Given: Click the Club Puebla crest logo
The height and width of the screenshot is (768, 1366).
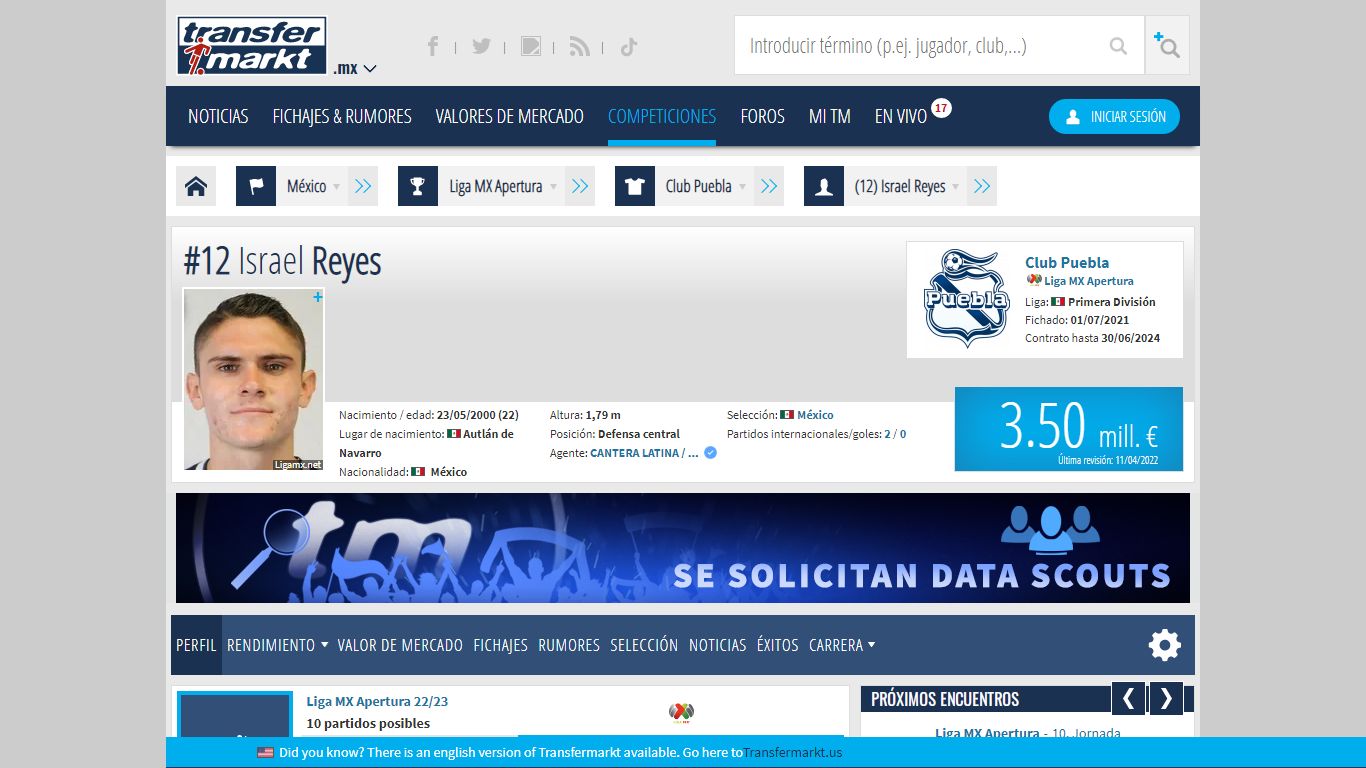Looking at the screenshot, I should (x=965, y=298).
